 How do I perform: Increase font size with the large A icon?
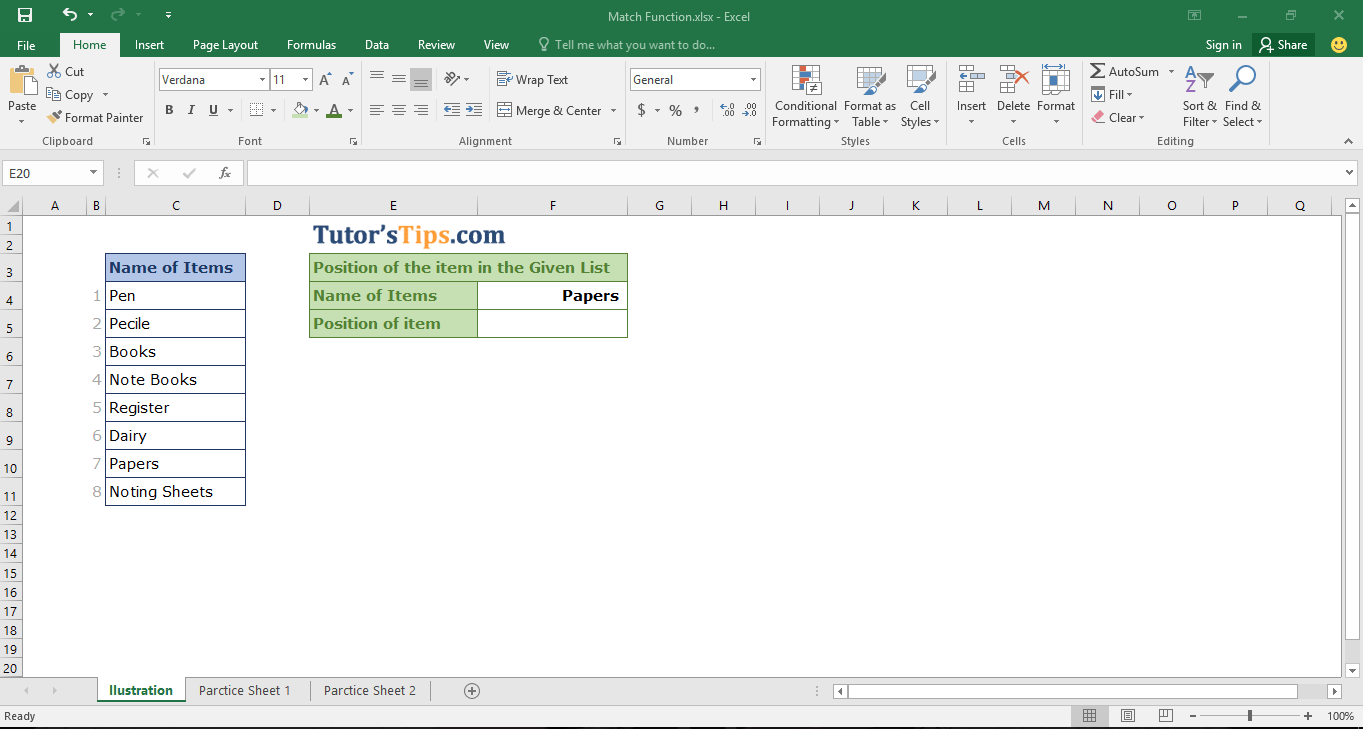click(325, 80)
